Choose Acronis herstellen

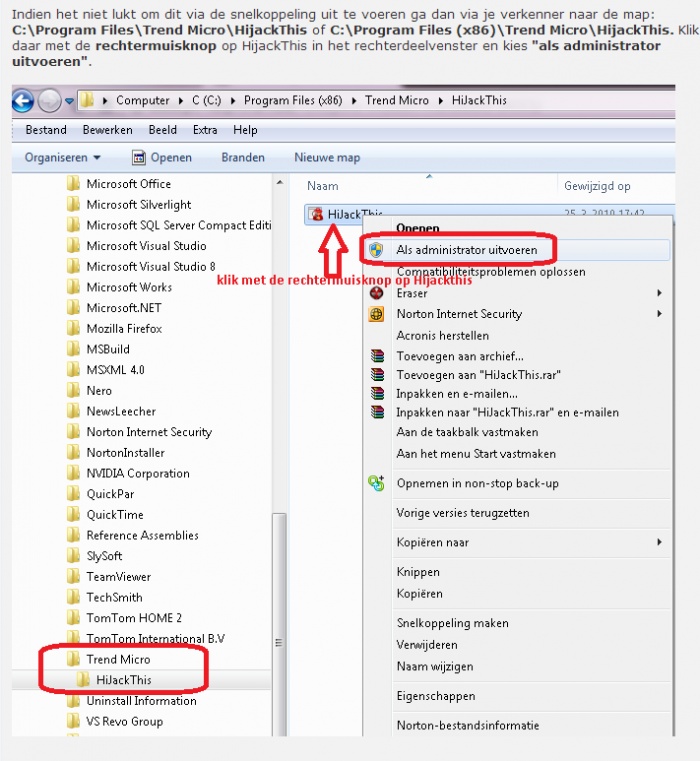[x=442, y=336]
